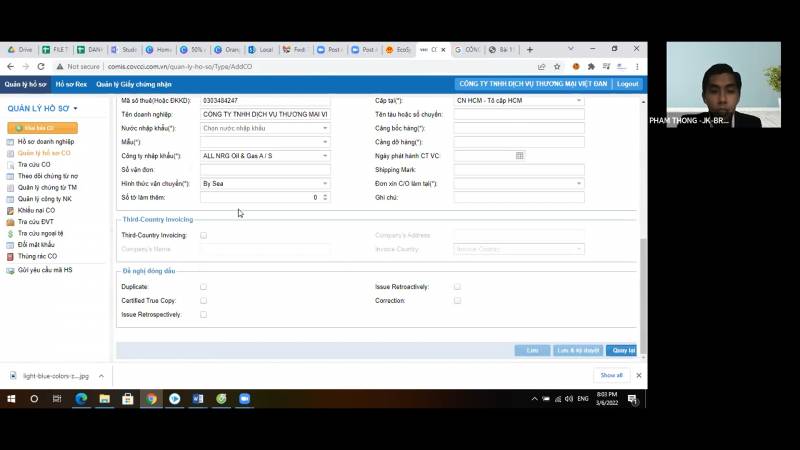This screenshot has width=800, height=450.
Task: Click the Logout link
Action: (x=627, y=84)
